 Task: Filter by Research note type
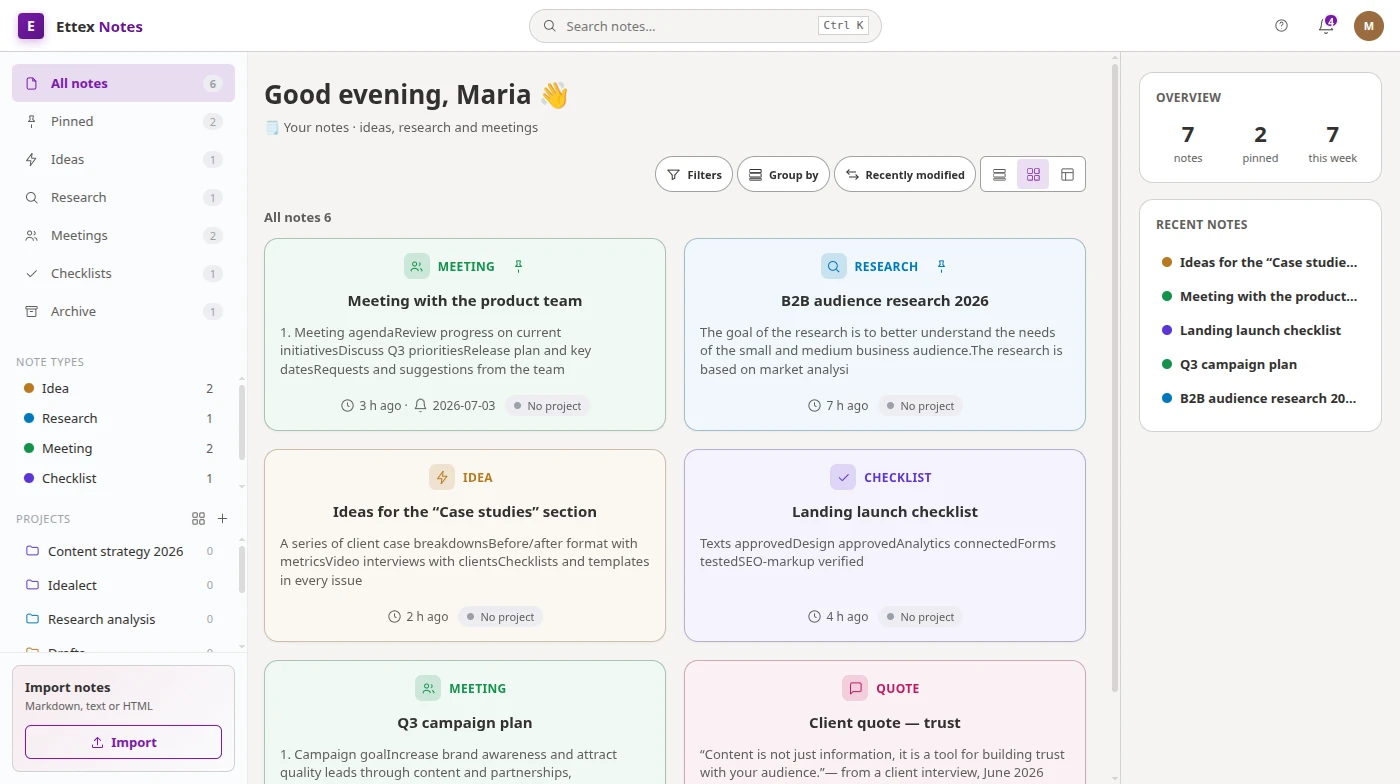(118, 418)
